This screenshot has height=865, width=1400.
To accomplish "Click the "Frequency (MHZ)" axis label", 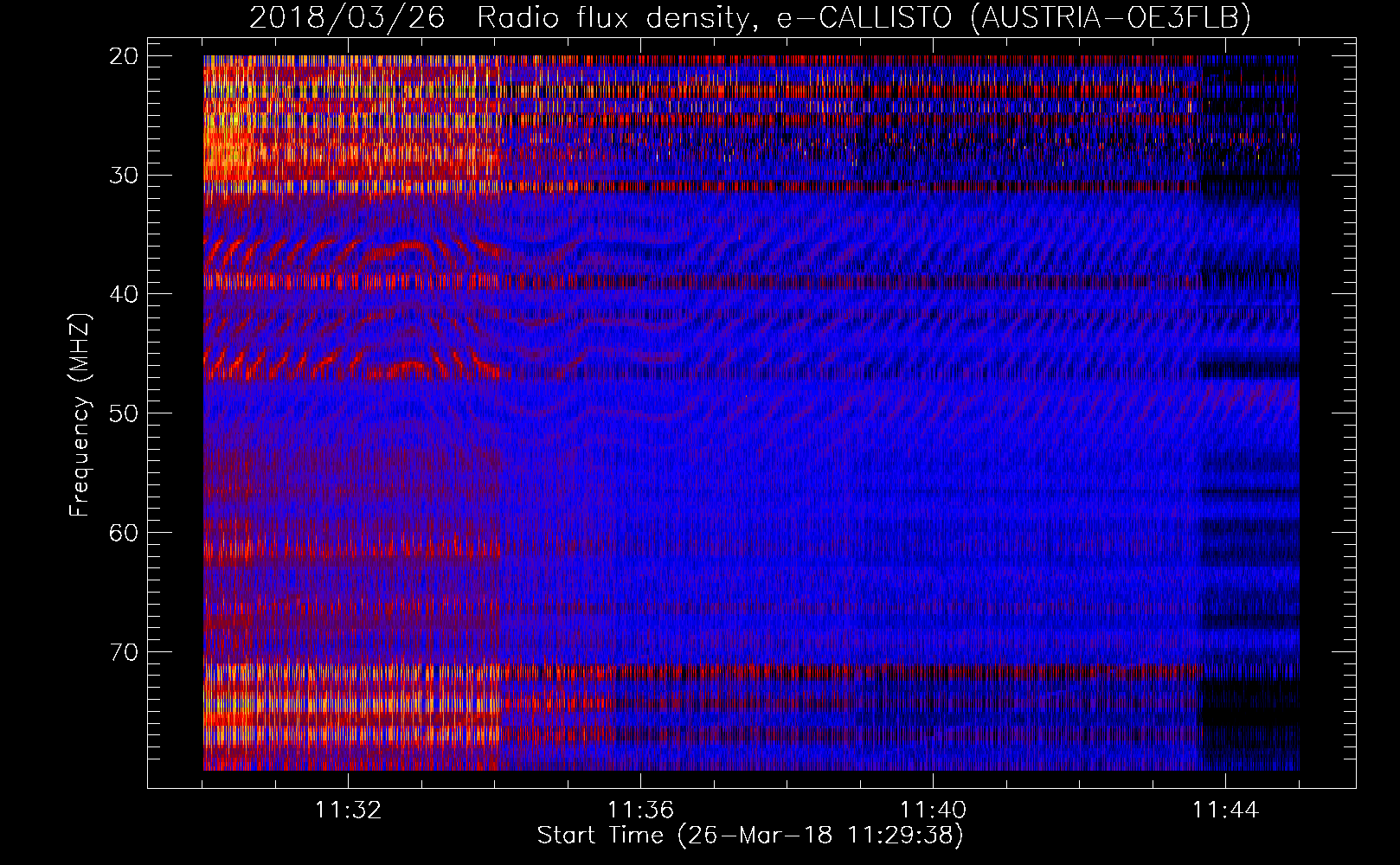I will (x=79, y=415).
